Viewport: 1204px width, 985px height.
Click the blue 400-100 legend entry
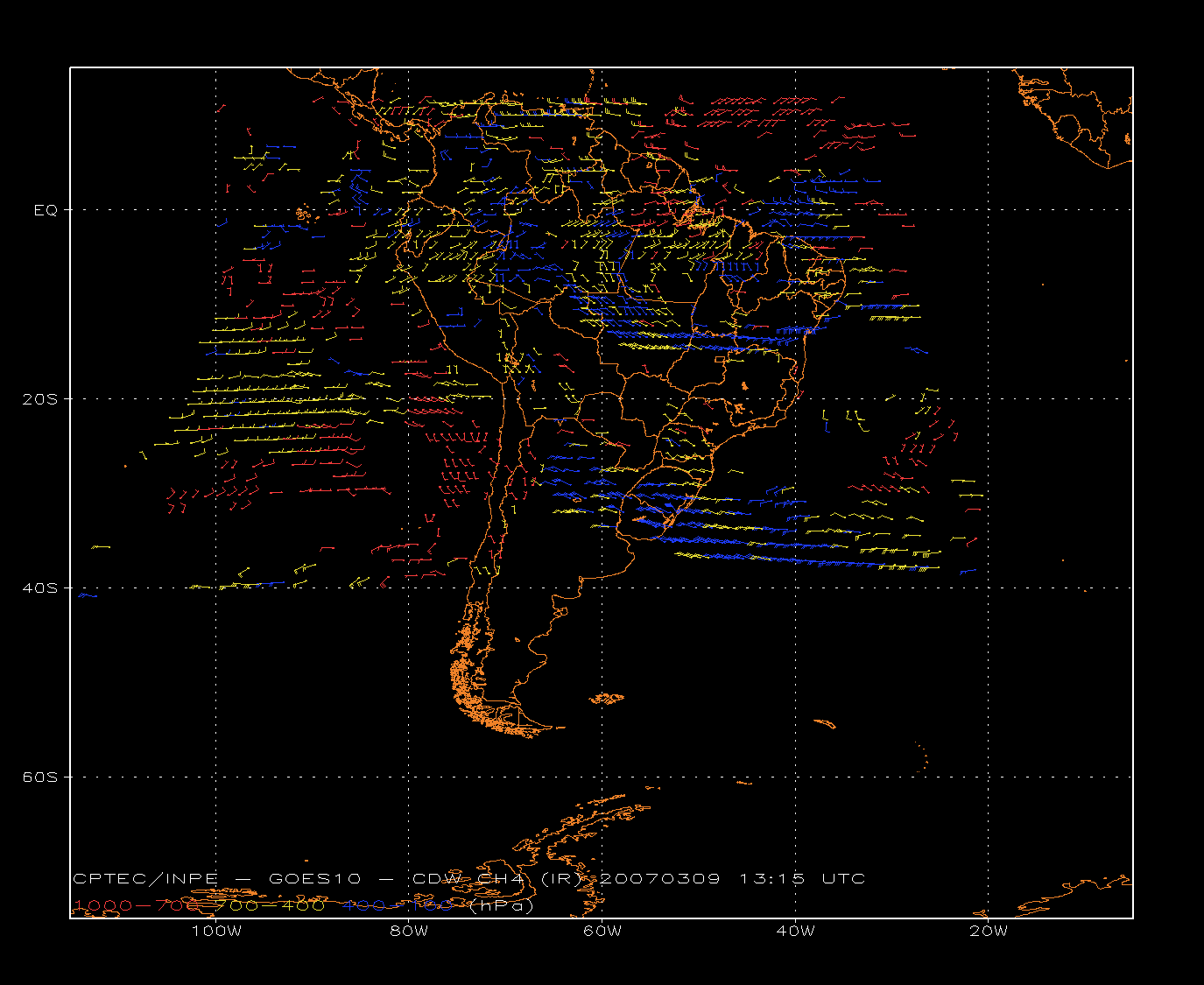tap(398, 905)
